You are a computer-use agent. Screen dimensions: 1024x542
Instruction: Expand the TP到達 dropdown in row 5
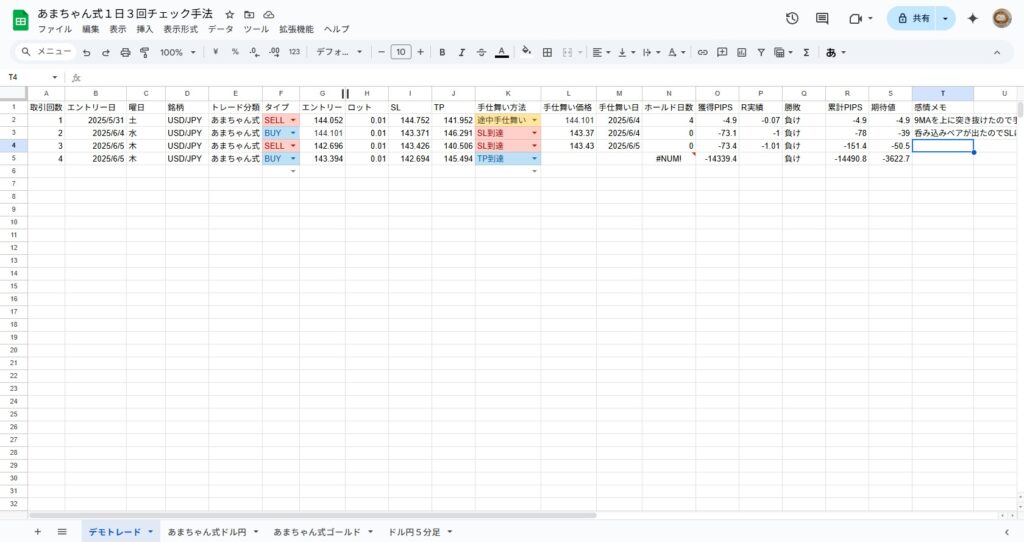[x=534, y=158]
